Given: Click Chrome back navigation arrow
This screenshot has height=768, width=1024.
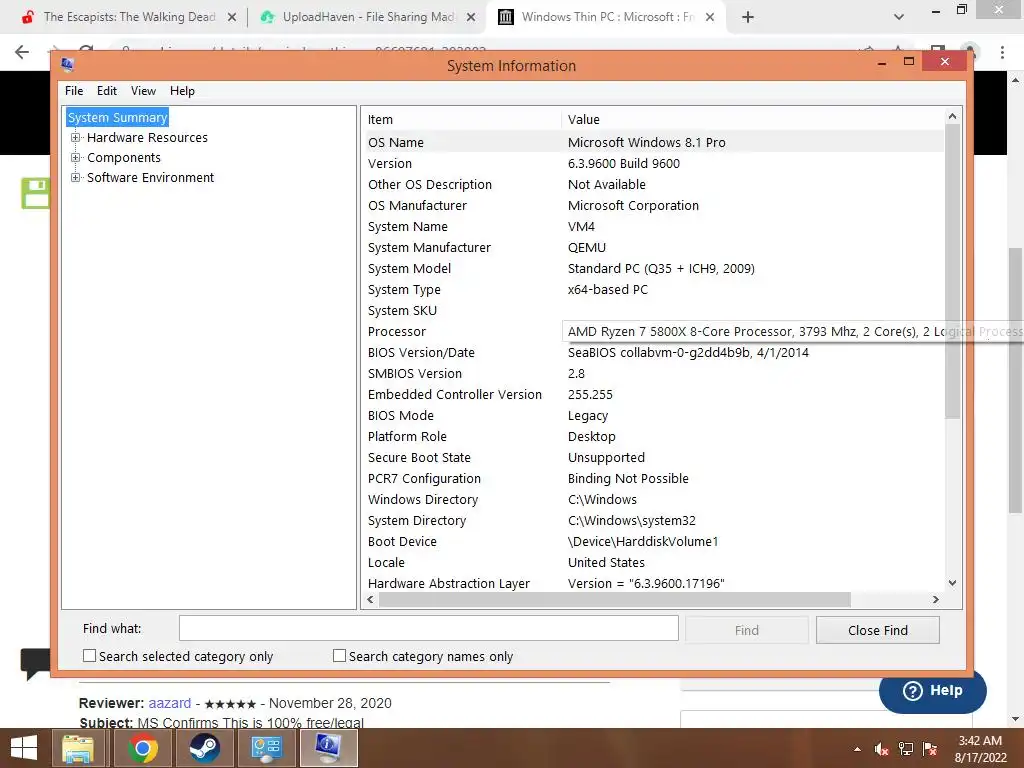Looking at the screenshot, I should coord(22,52).
